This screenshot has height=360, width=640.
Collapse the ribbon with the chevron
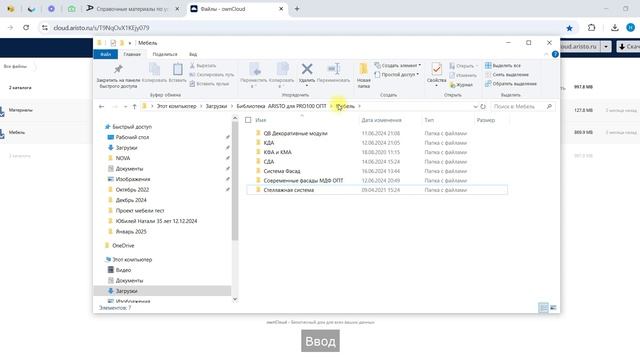click(x=546, y=54)
